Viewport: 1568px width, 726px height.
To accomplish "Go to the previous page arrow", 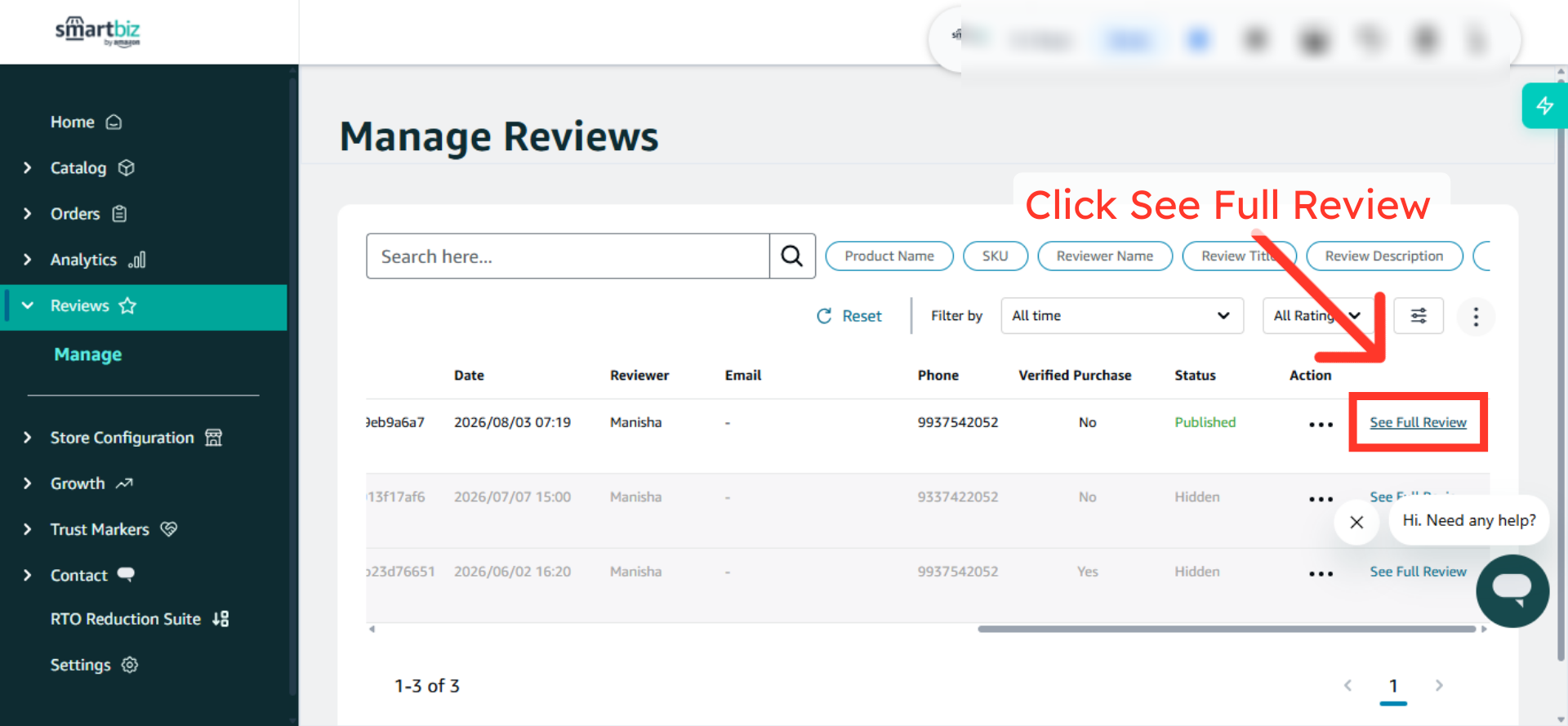I will tap(1347, 685).
